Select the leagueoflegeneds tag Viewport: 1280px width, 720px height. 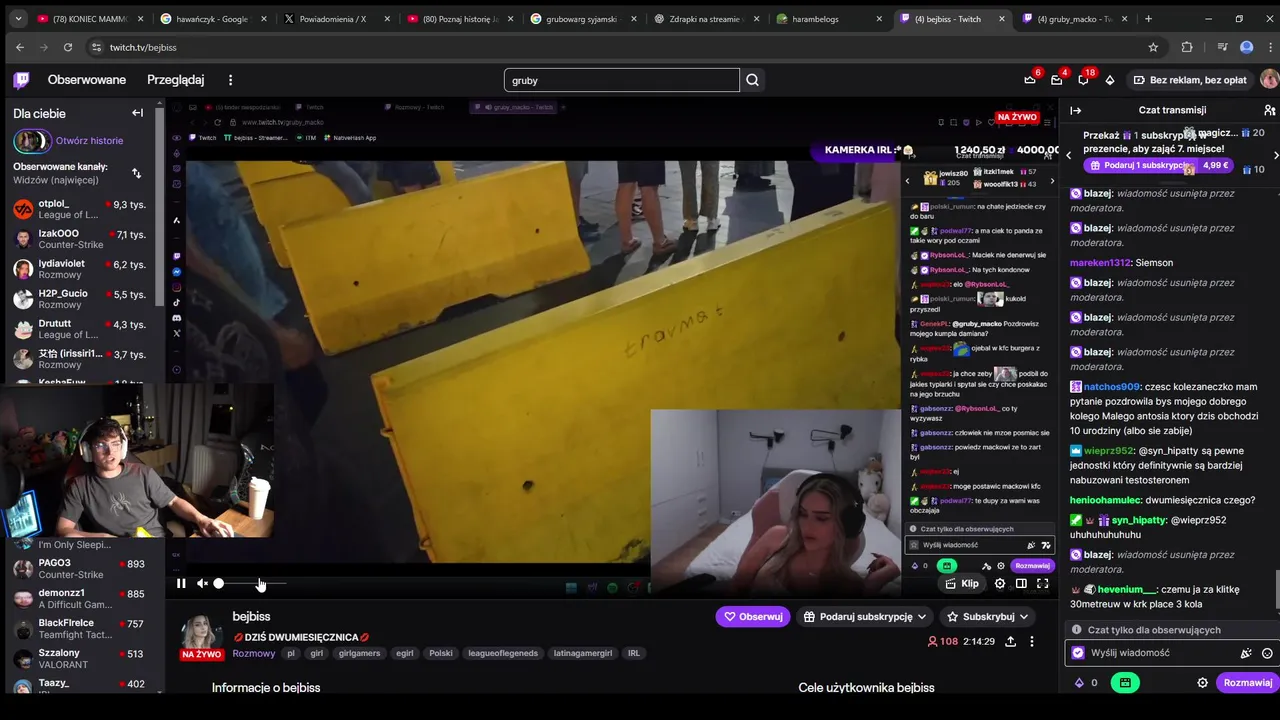click(503, 653)
